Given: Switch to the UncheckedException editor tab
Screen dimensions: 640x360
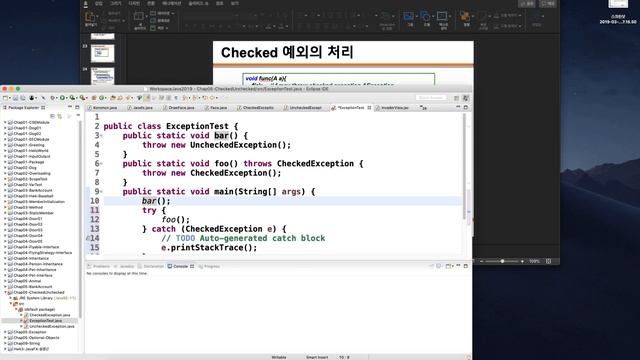Looking at the screenshot, I should (x=302, y=108).
